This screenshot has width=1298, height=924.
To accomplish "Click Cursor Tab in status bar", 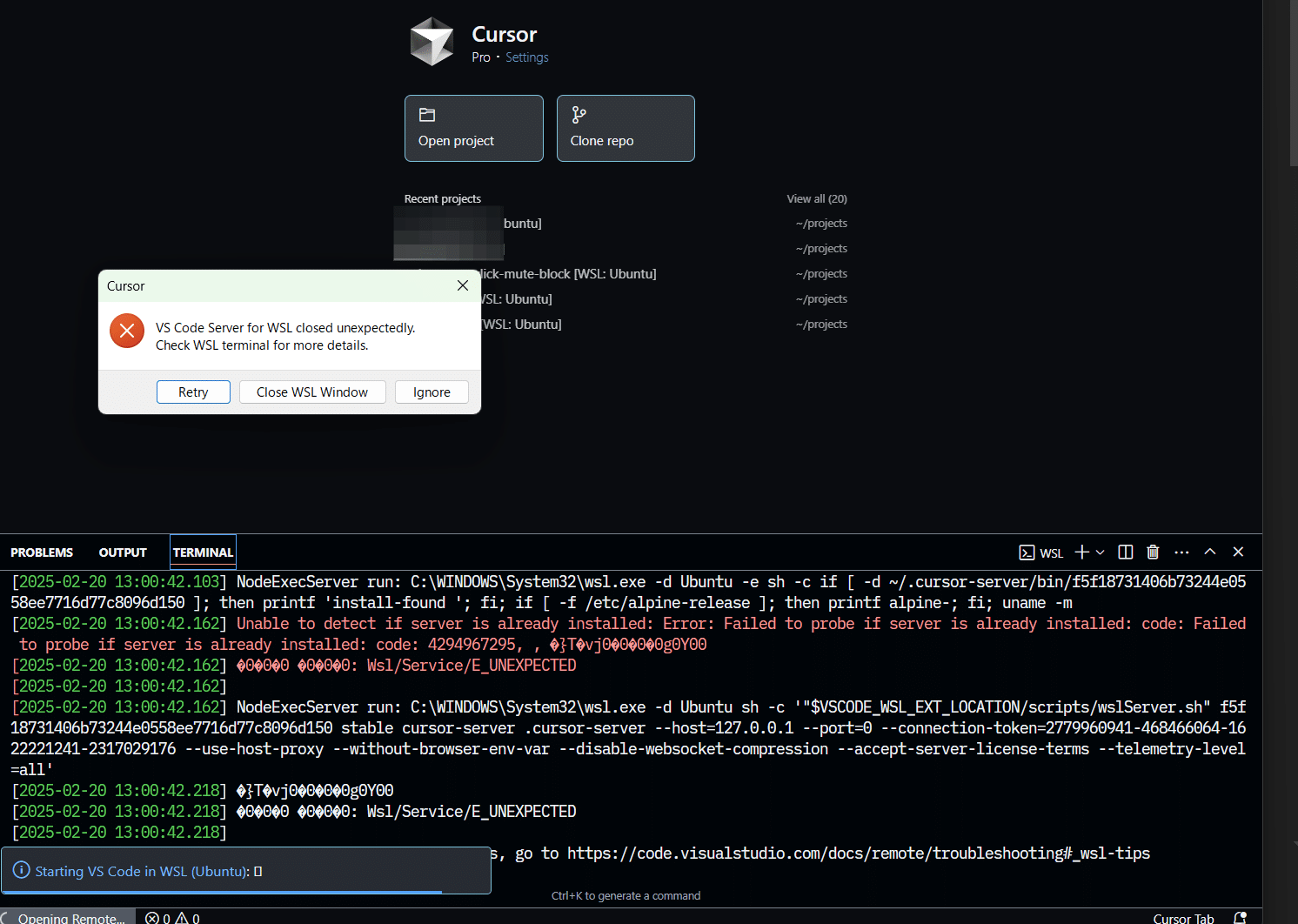I will coord(1183,919).
